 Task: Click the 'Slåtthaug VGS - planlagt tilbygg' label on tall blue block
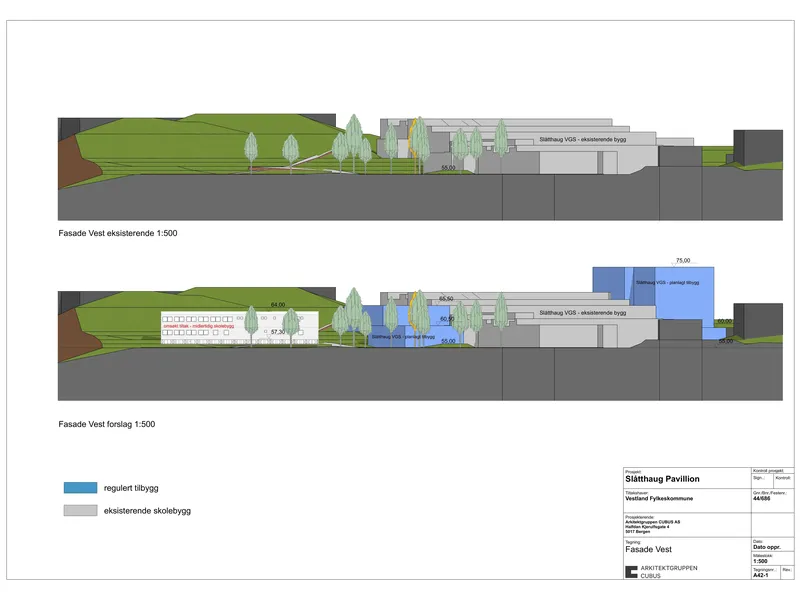click(x=667, y=283)
